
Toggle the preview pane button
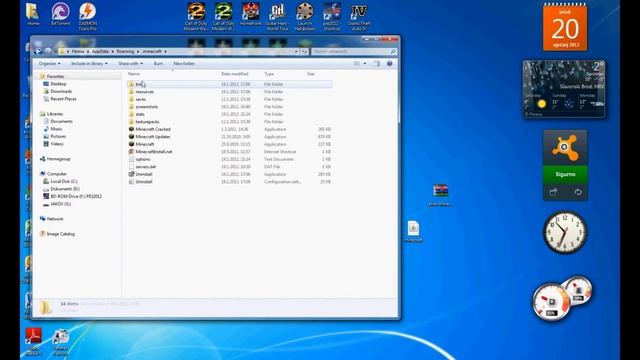point(377,64)
